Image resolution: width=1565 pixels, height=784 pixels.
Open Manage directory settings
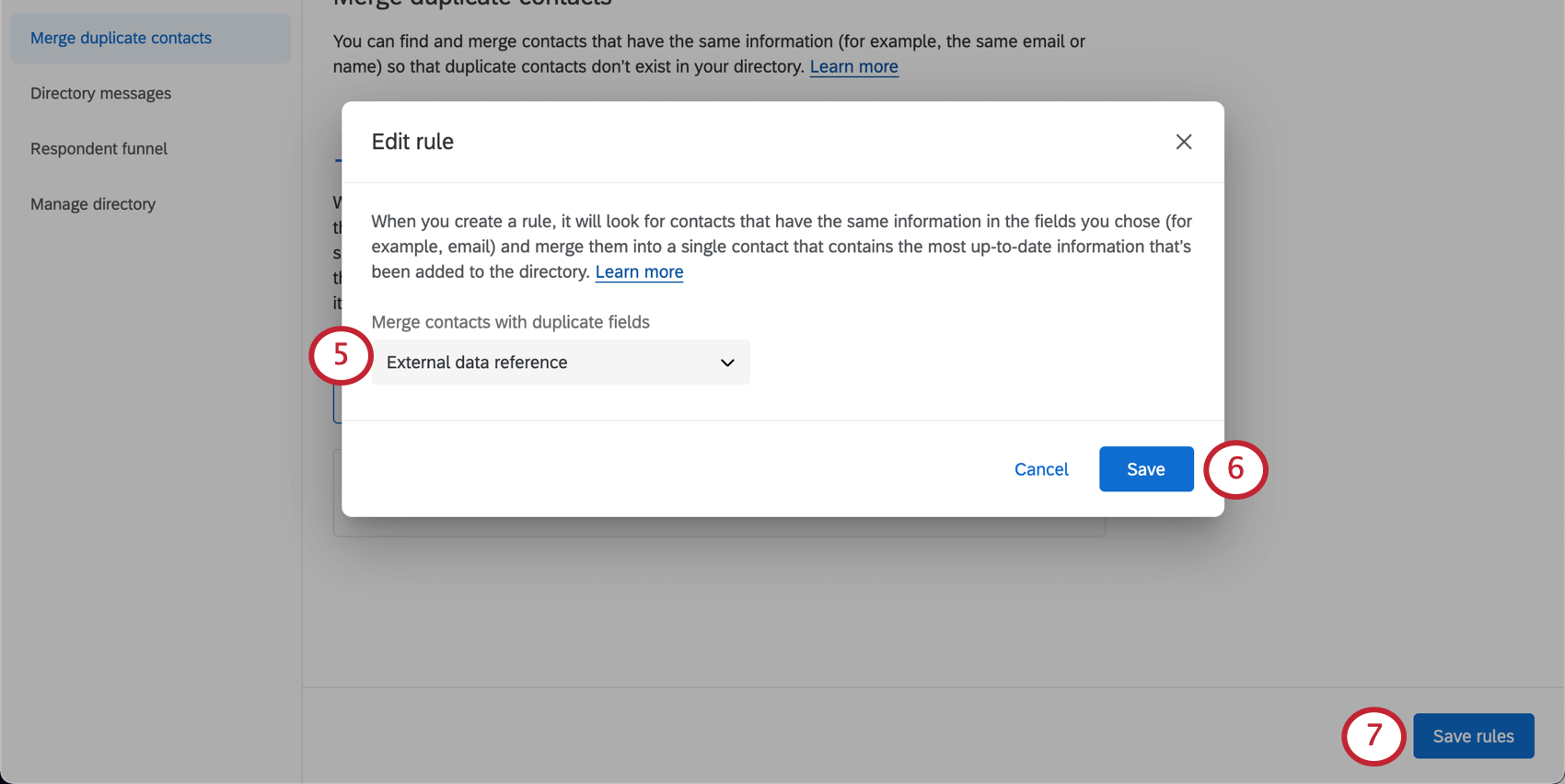pyautogui.click(x=93, y=204)
